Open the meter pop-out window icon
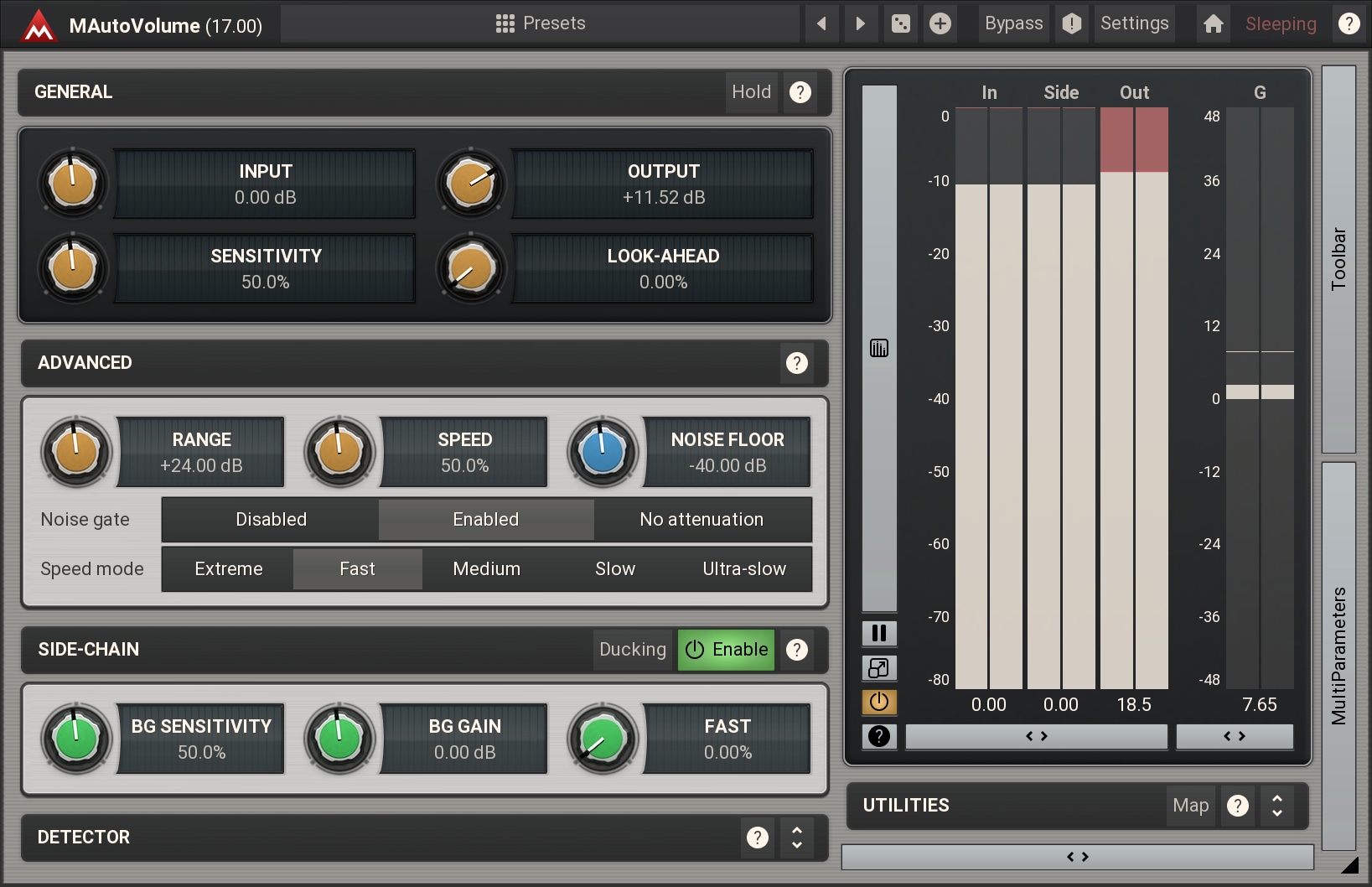The image size is (1372, 887). (879, 667)
